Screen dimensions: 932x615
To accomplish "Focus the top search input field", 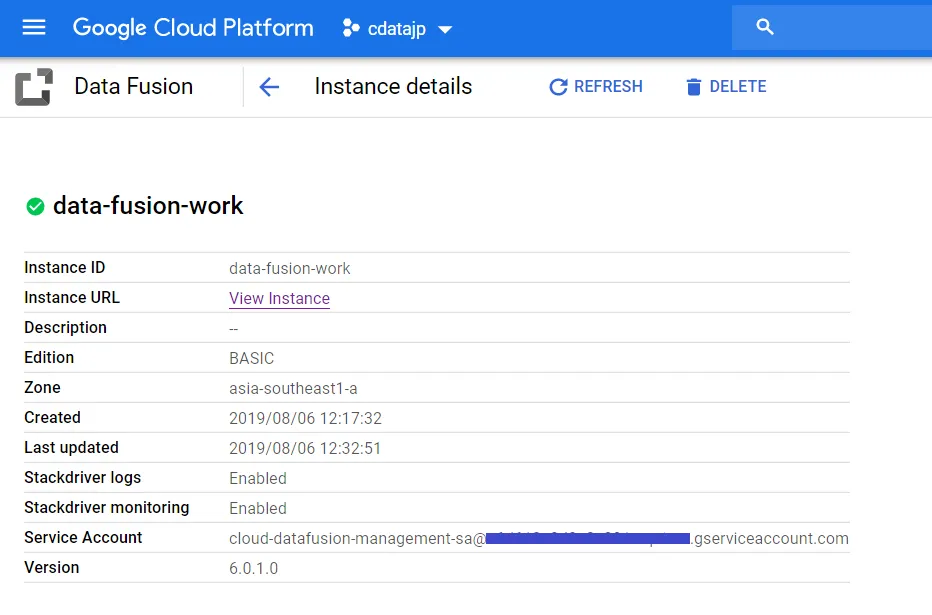I will (x=850, y=28).
